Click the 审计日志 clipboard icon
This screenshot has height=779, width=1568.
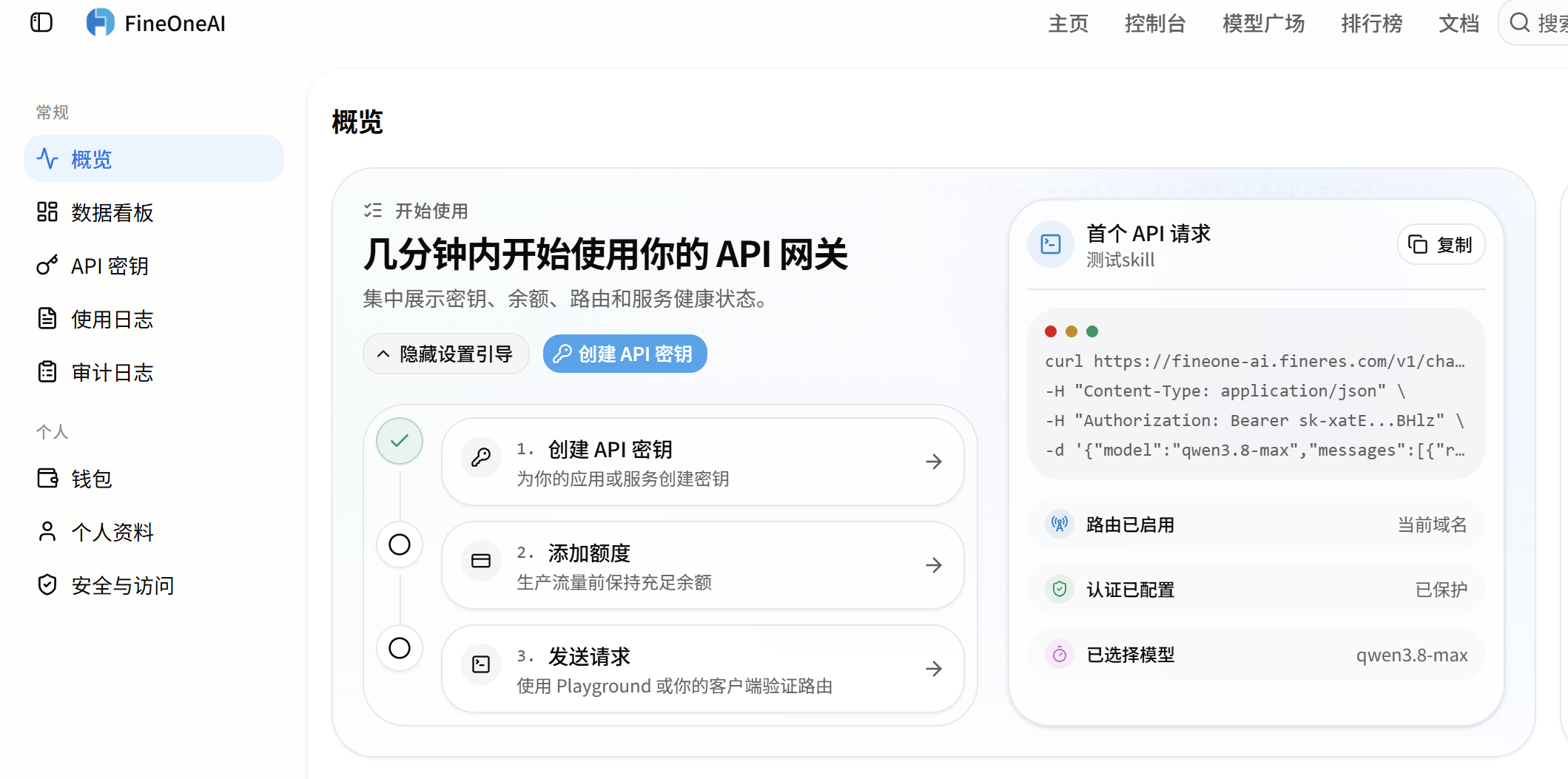47,371
